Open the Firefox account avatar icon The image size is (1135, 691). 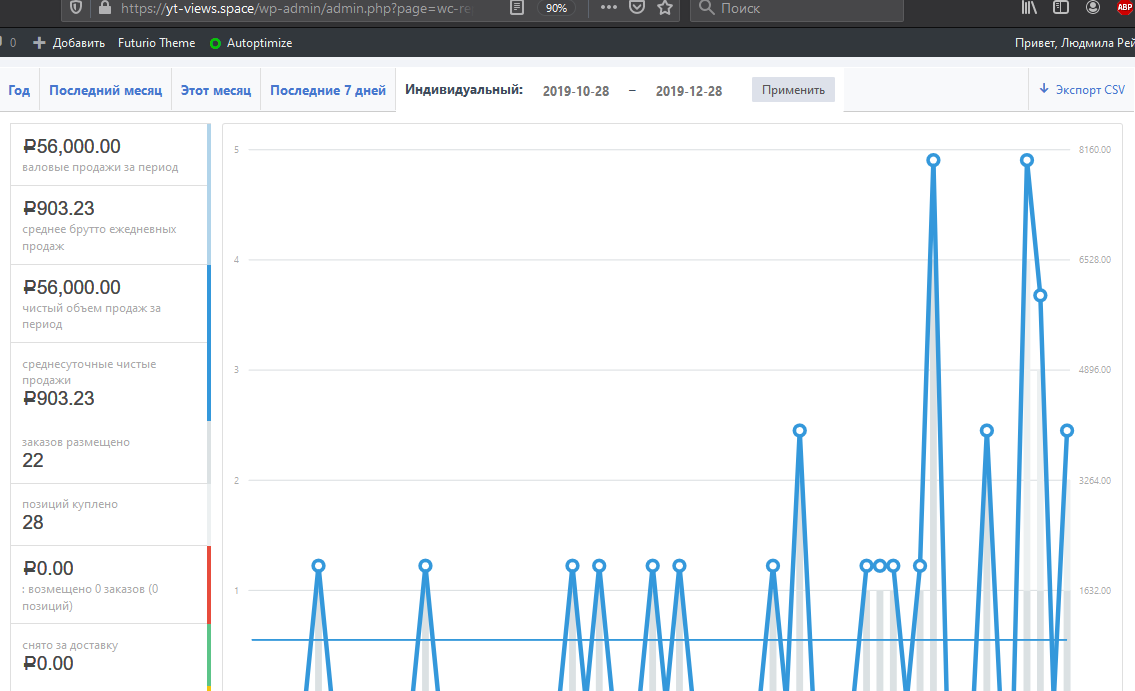click(x=1093, y=7)
